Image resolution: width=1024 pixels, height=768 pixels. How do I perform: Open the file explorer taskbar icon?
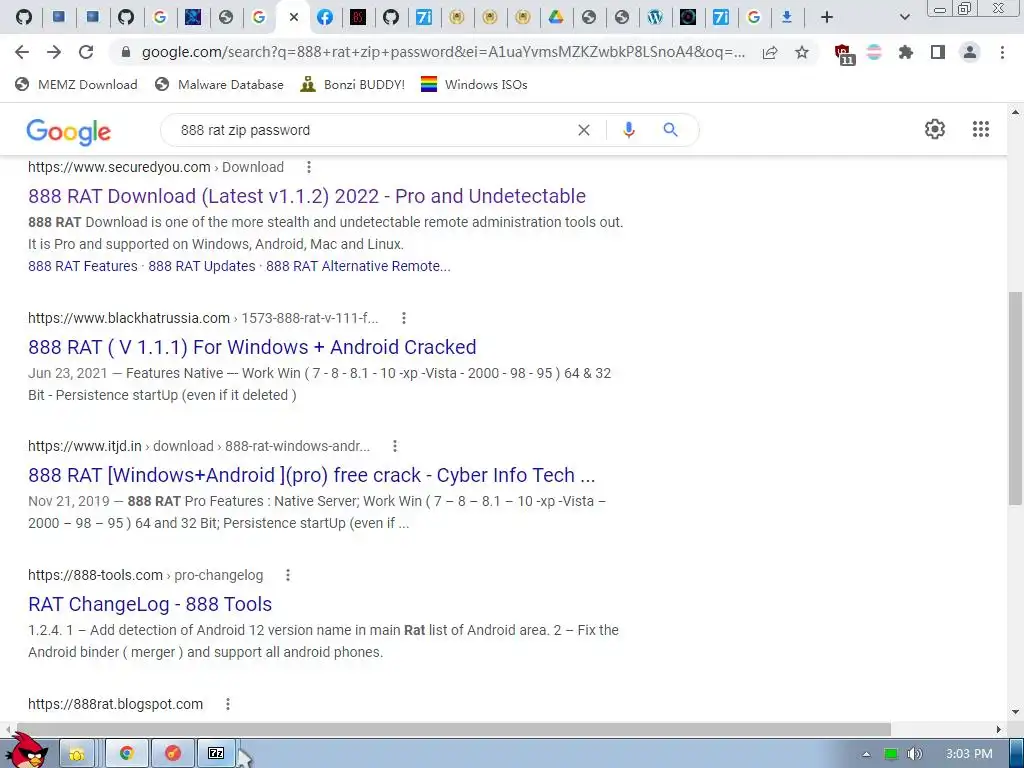(77, 754)
